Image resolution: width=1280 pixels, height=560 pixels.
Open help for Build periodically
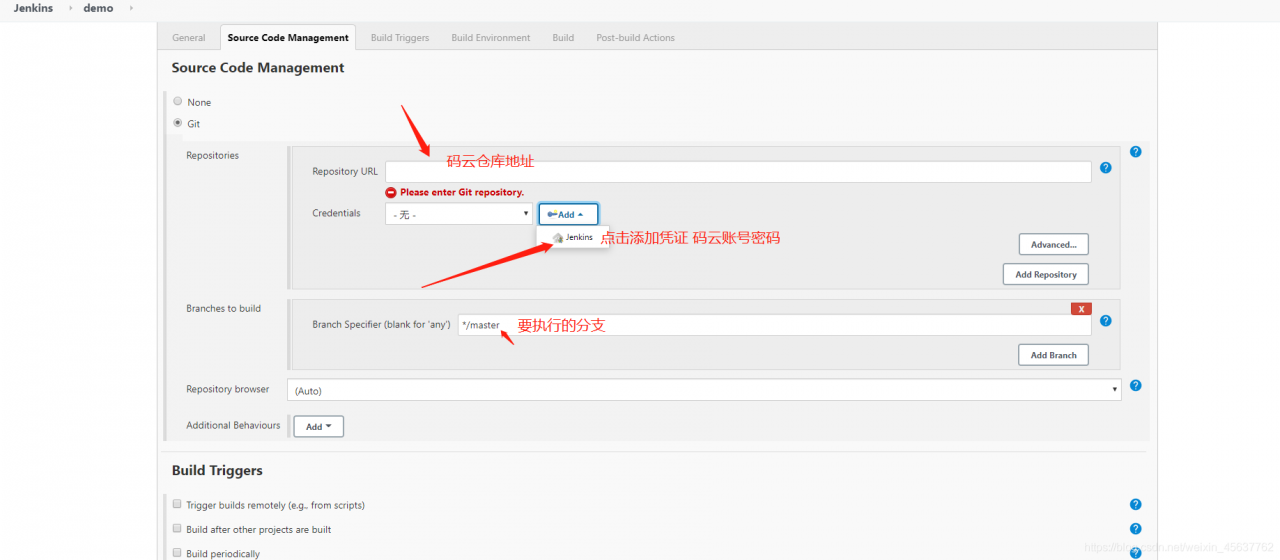pos(1135,553)
